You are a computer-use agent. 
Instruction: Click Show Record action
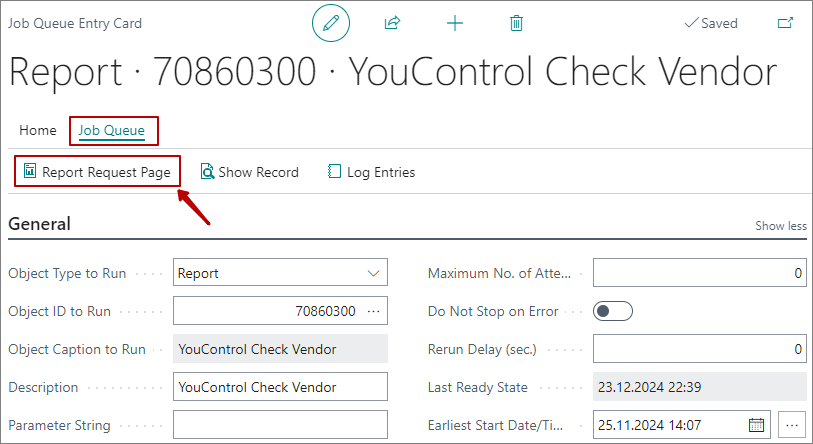(x=249, y=172)
